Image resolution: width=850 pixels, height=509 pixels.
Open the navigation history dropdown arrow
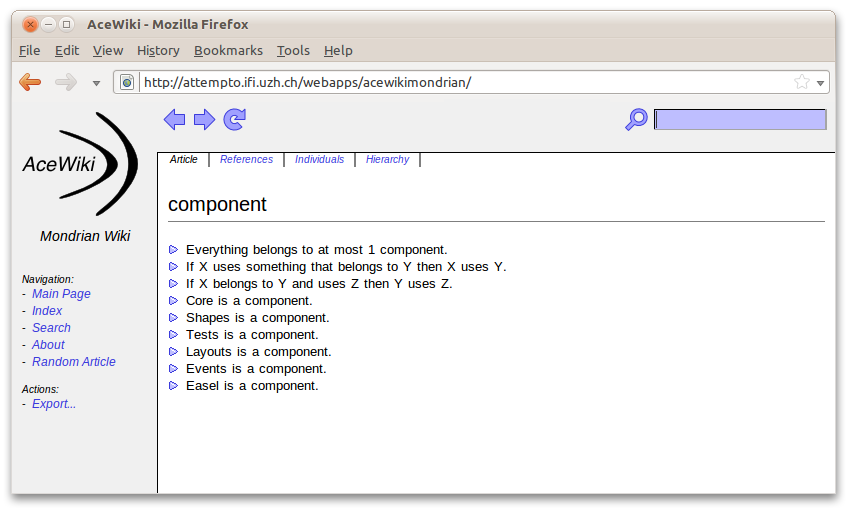click(96, 83)
